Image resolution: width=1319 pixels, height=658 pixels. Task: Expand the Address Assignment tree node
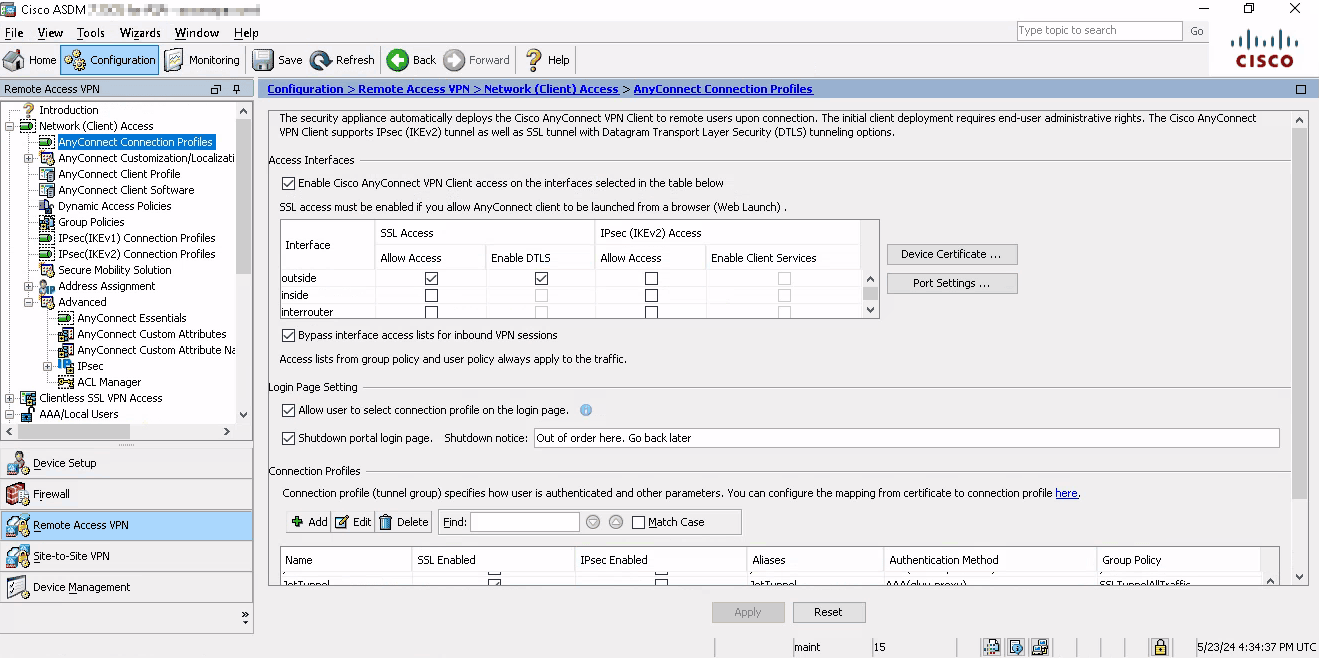[x=29, y=286]
